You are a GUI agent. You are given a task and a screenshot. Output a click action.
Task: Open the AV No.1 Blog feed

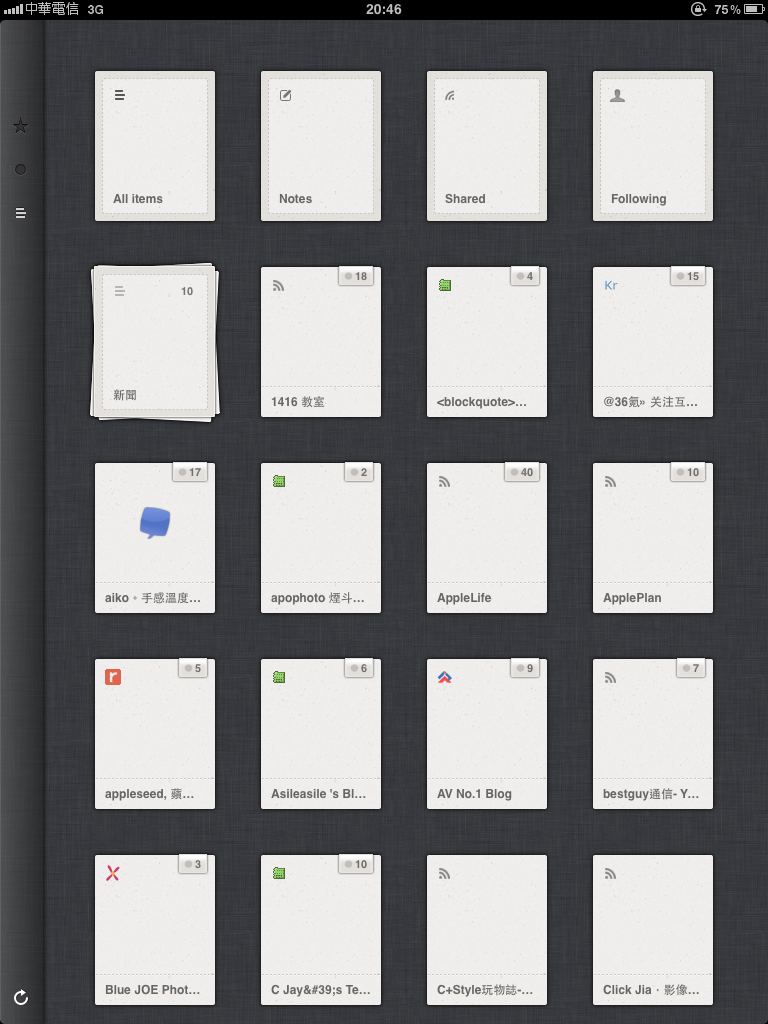pyautogui.click(x=487, y=734)
